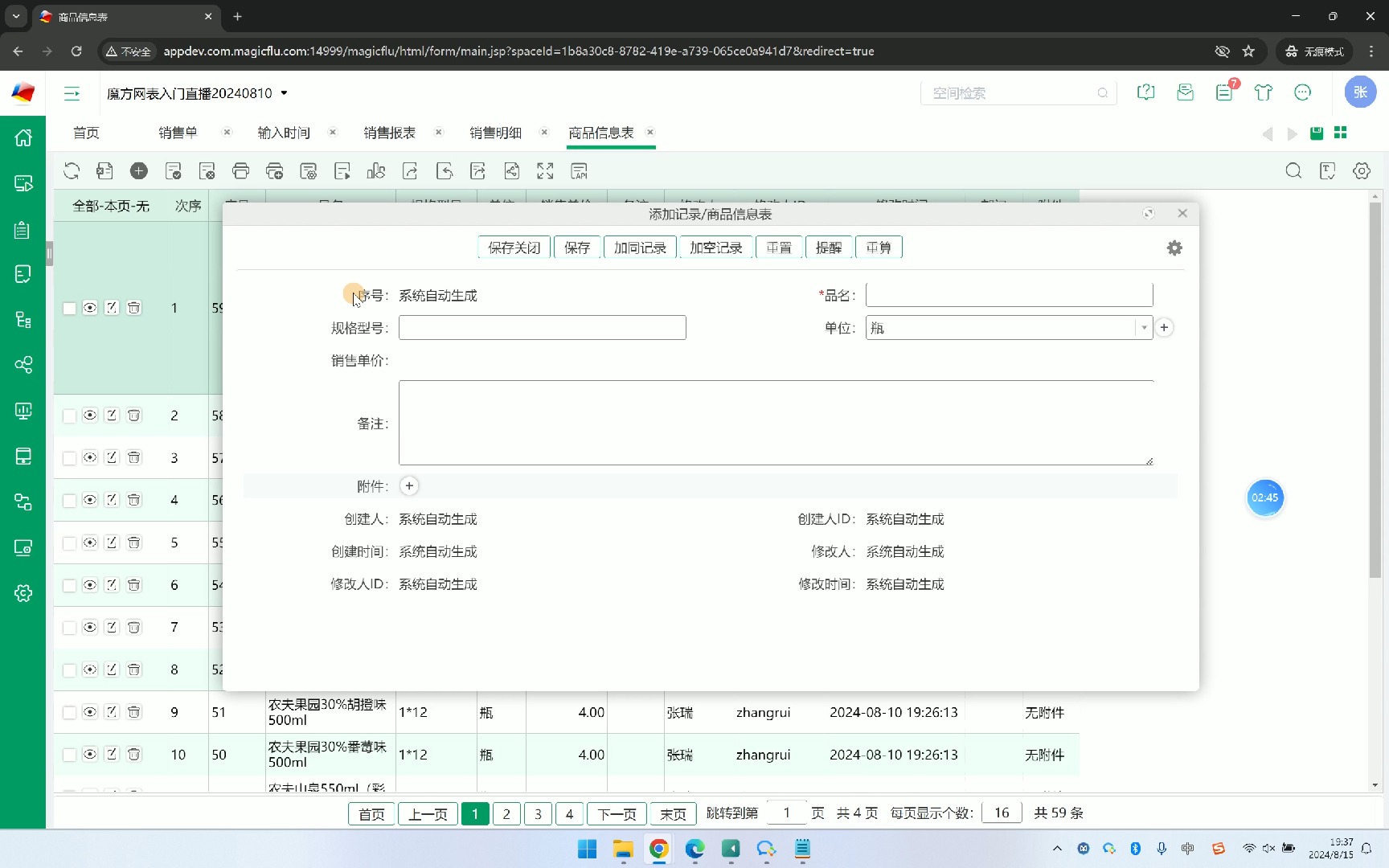The height and width of the screenshot is (868, 1389).
Task: Click the 重置 button
Action: [779, 248]
